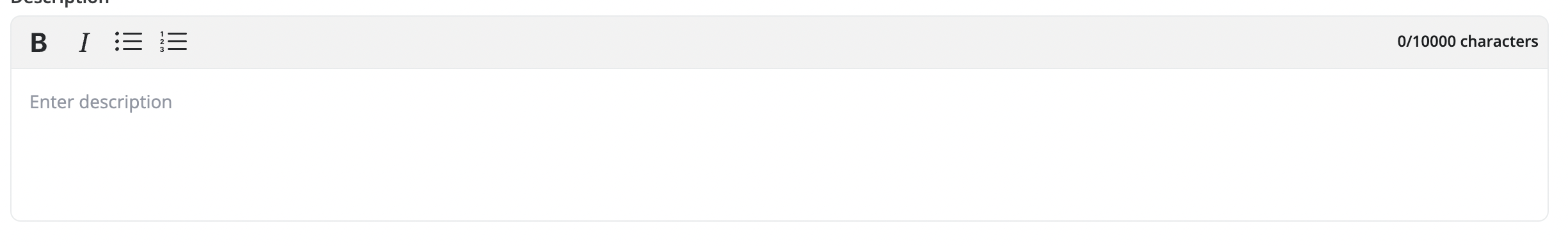Click inside the Enter description text area
Screen dimensions: 1568x246
pos(779,145)
